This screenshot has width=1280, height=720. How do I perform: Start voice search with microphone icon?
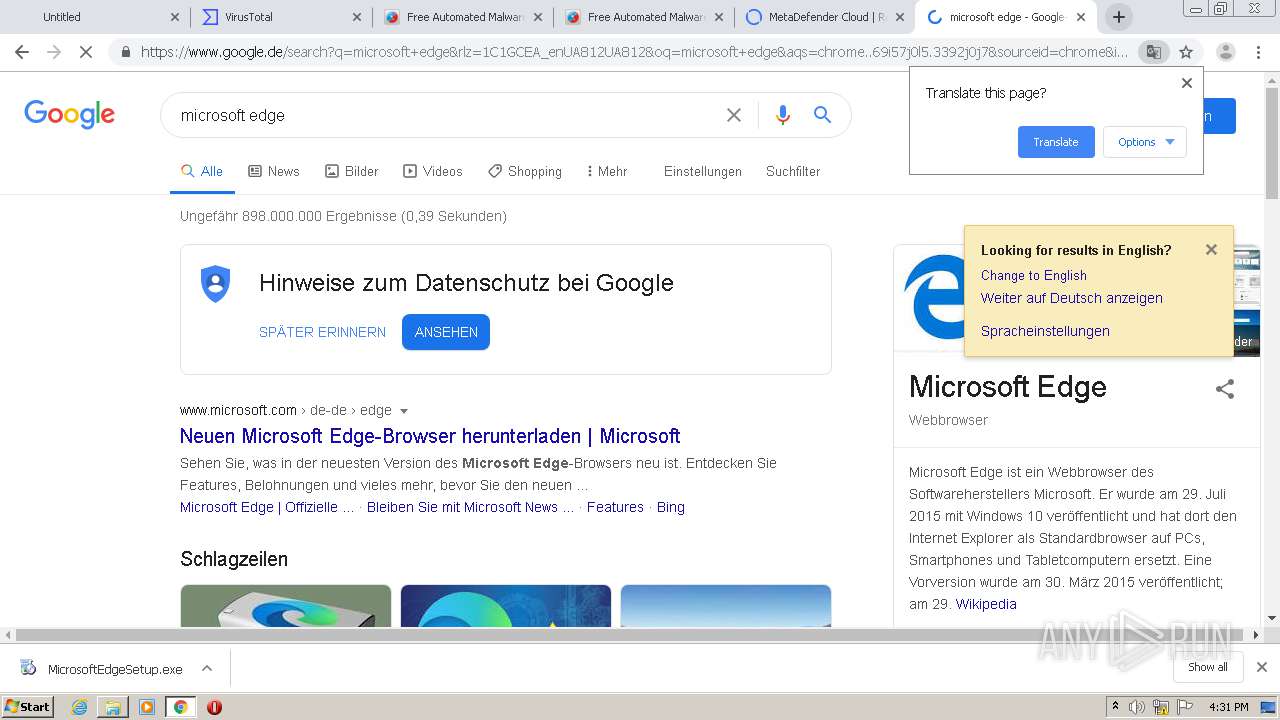(783, 115)
